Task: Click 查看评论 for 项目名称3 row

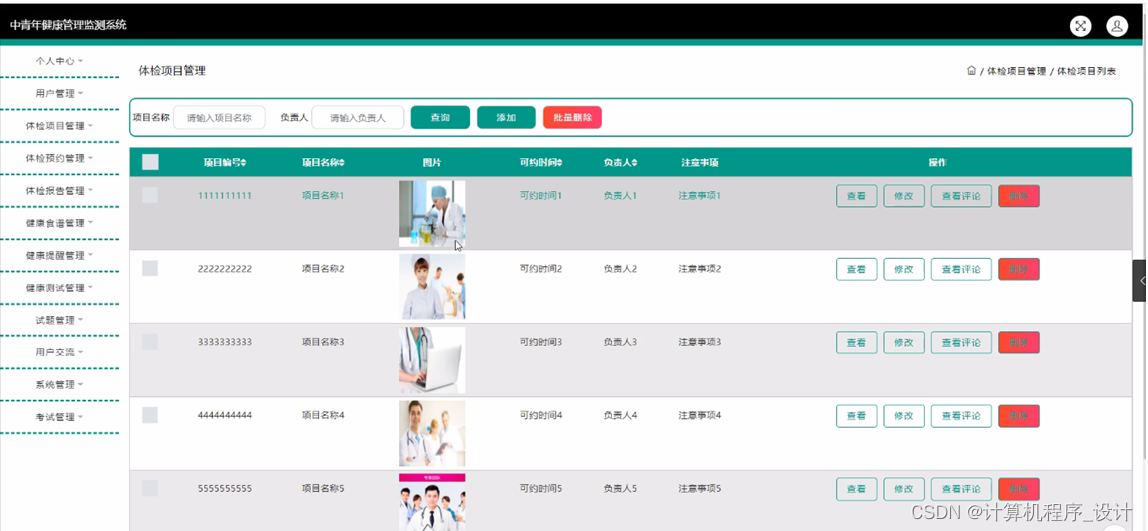Action: (961, 342)
